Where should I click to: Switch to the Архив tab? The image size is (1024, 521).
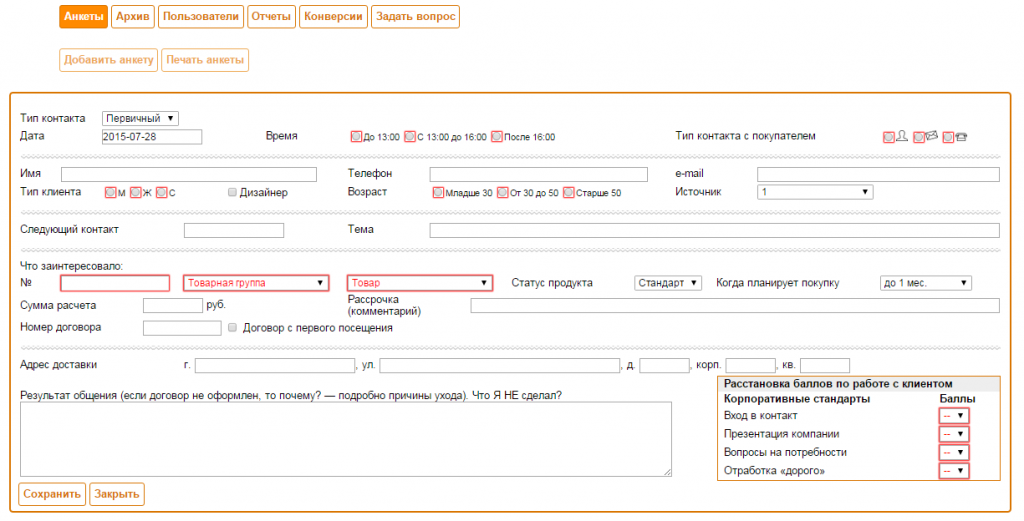[x=133, y=17]
